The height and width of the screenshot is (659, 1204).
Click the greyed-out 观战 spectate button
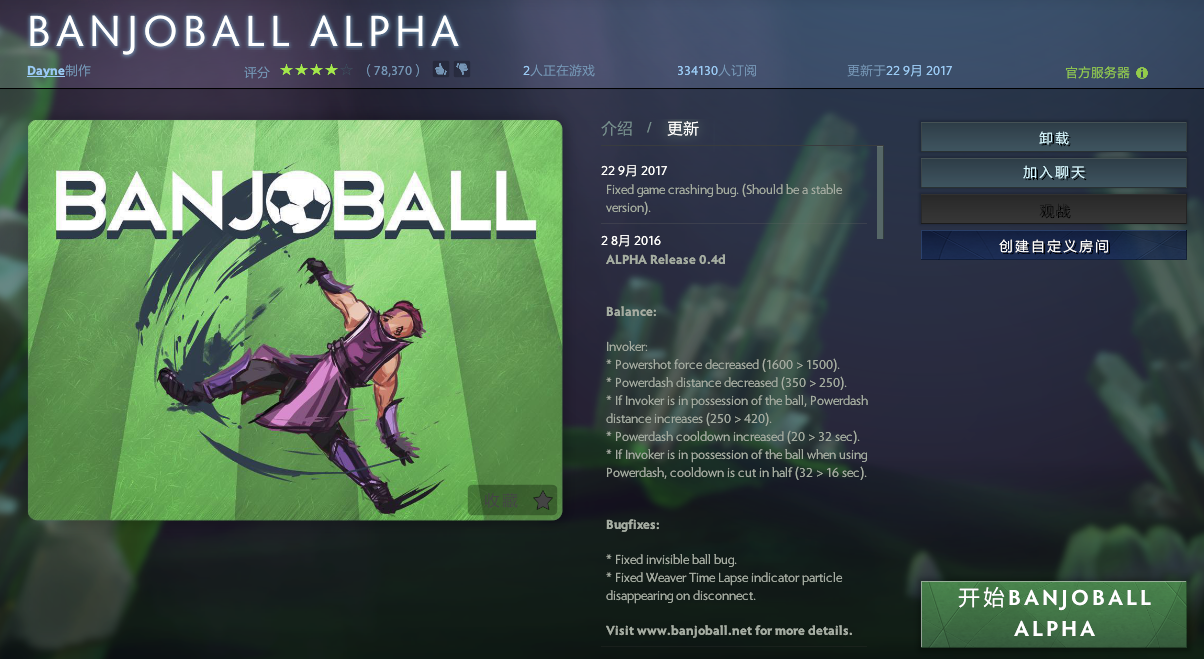[x=1054, y=210]
